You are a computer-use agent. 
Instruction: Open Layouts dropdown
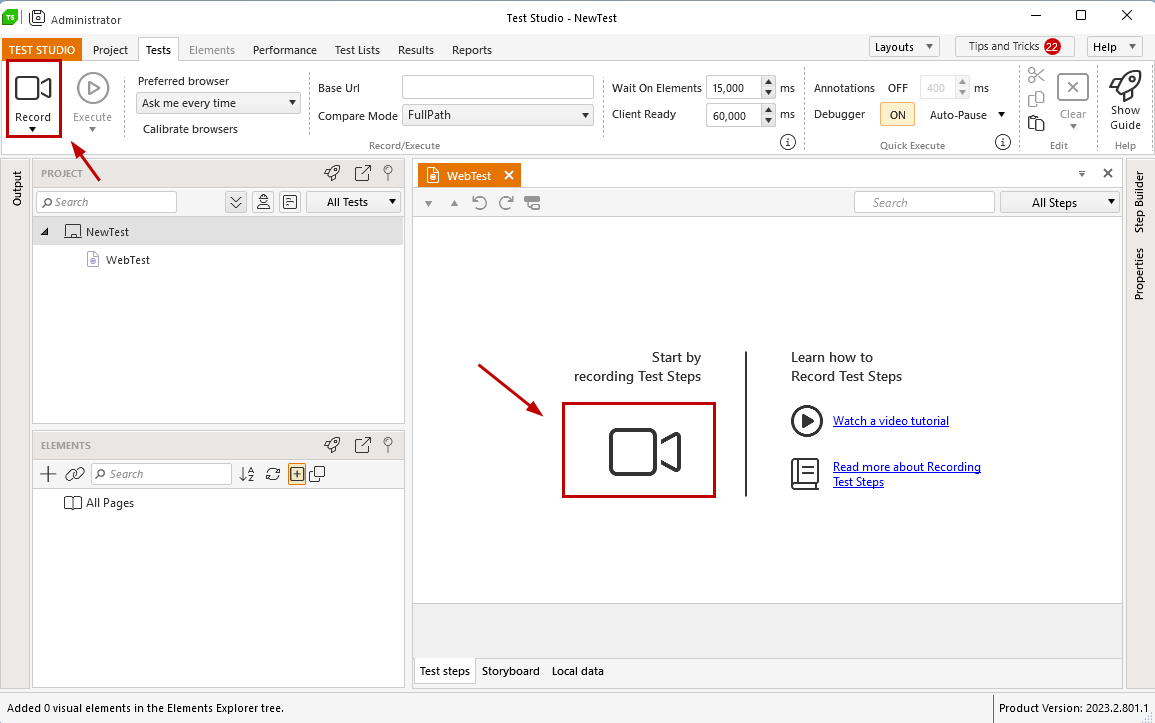pyautogui.click(x=904, y=47)
